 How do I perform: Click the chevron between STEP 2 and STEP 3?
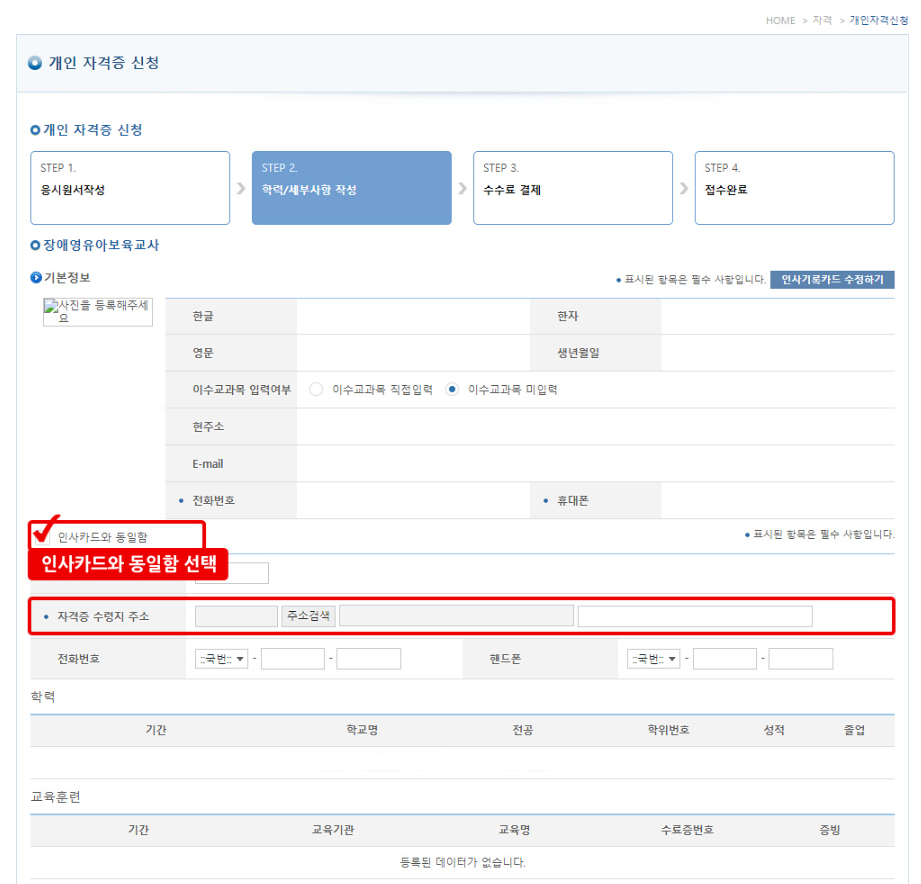pyautogui.click(x=462, y=188)
